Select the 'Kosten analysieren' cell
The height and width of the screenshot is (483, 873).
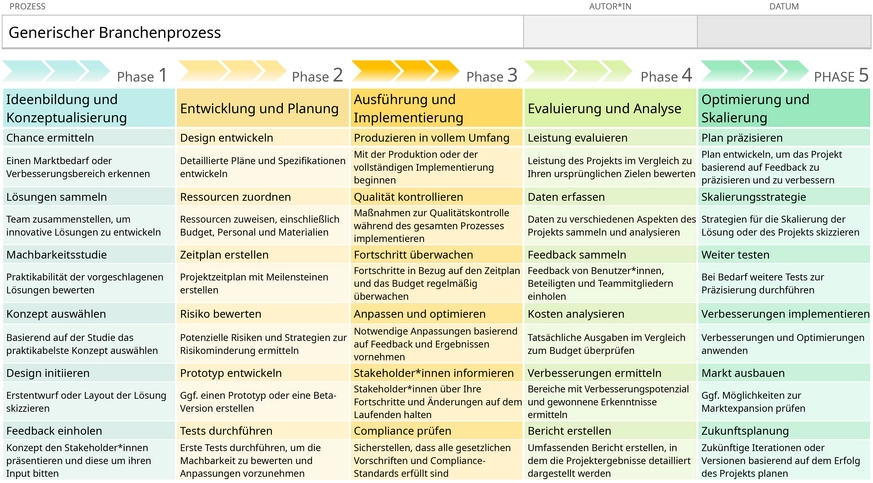coord(610,314)
